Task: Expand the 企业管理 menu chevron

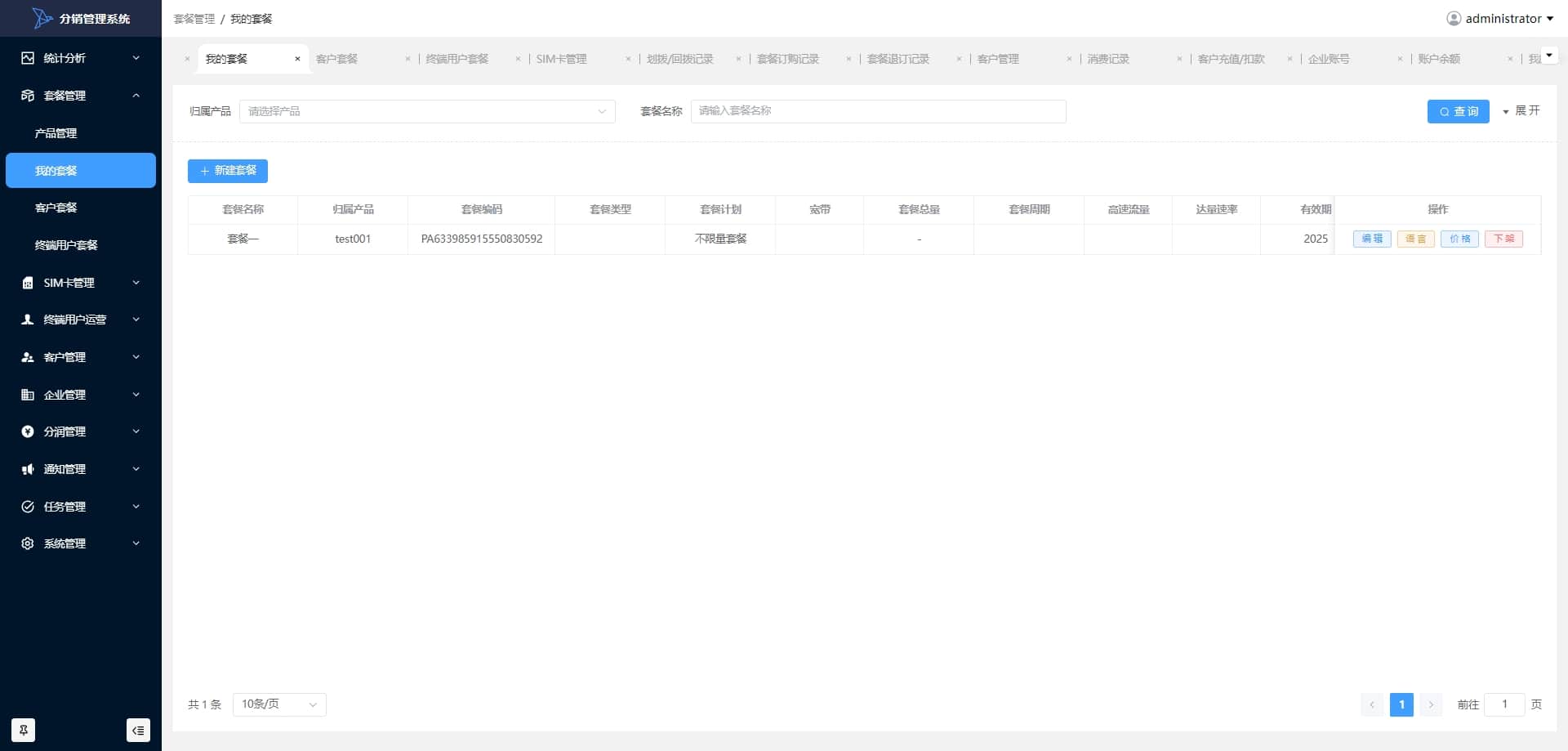Action: click(x=136, y=395)
